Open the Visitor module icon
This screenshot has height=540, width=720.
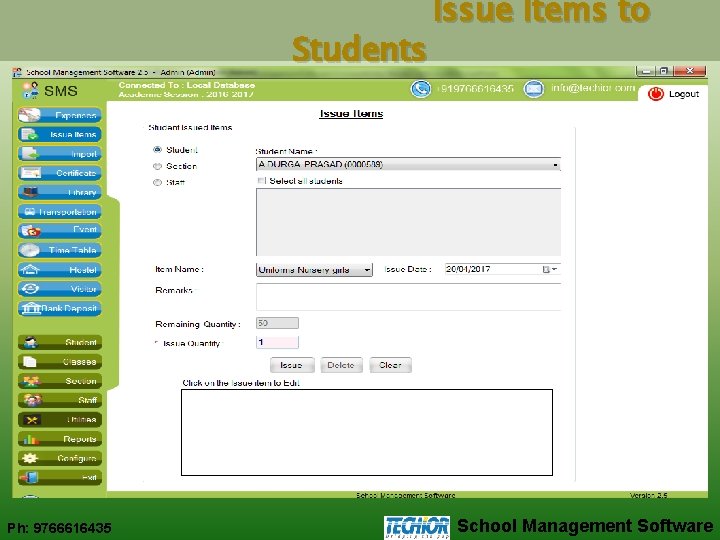coord(30,288)
